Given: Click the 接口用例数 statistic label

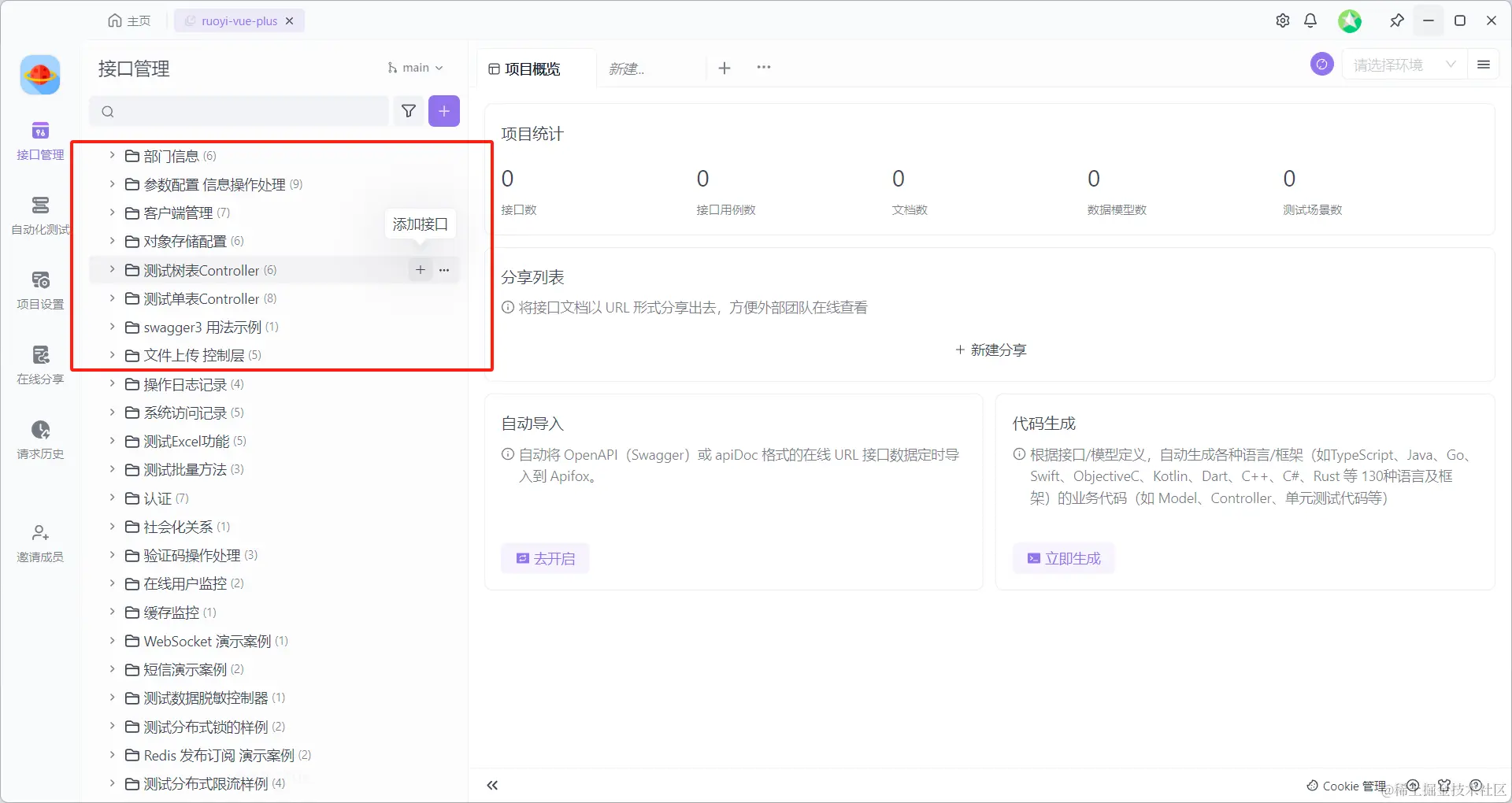Looking at the screenshot, I should pos(726,209).
